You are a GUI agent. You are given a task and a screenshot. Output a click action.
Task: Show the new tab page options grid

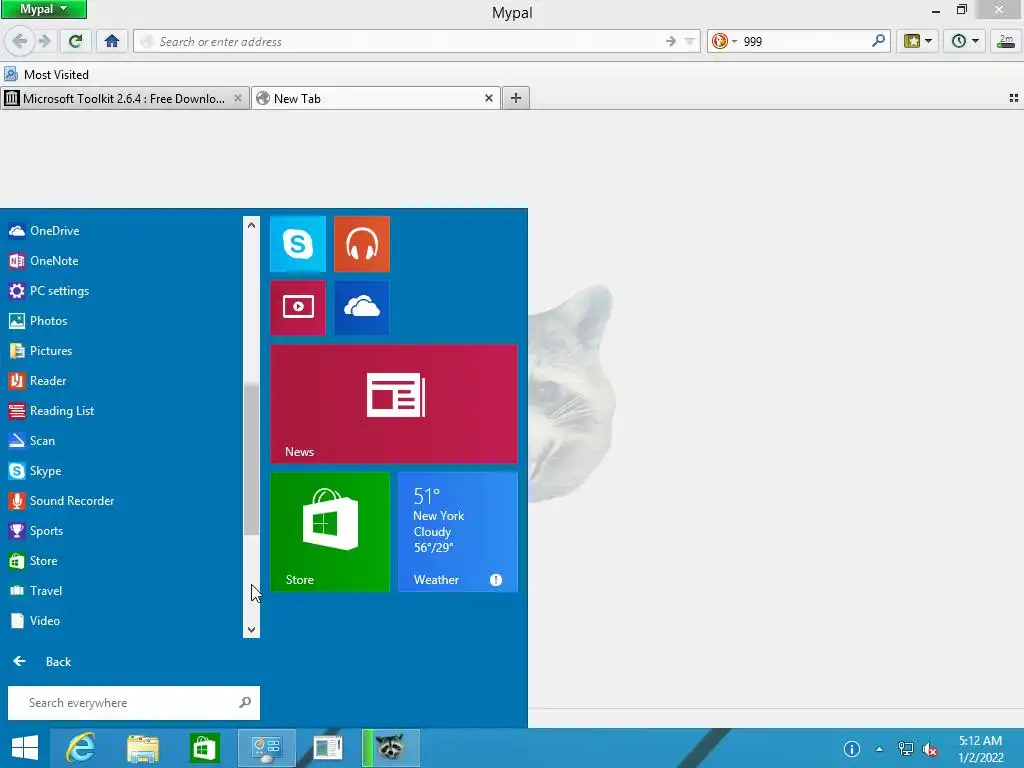coord(1014,99)
